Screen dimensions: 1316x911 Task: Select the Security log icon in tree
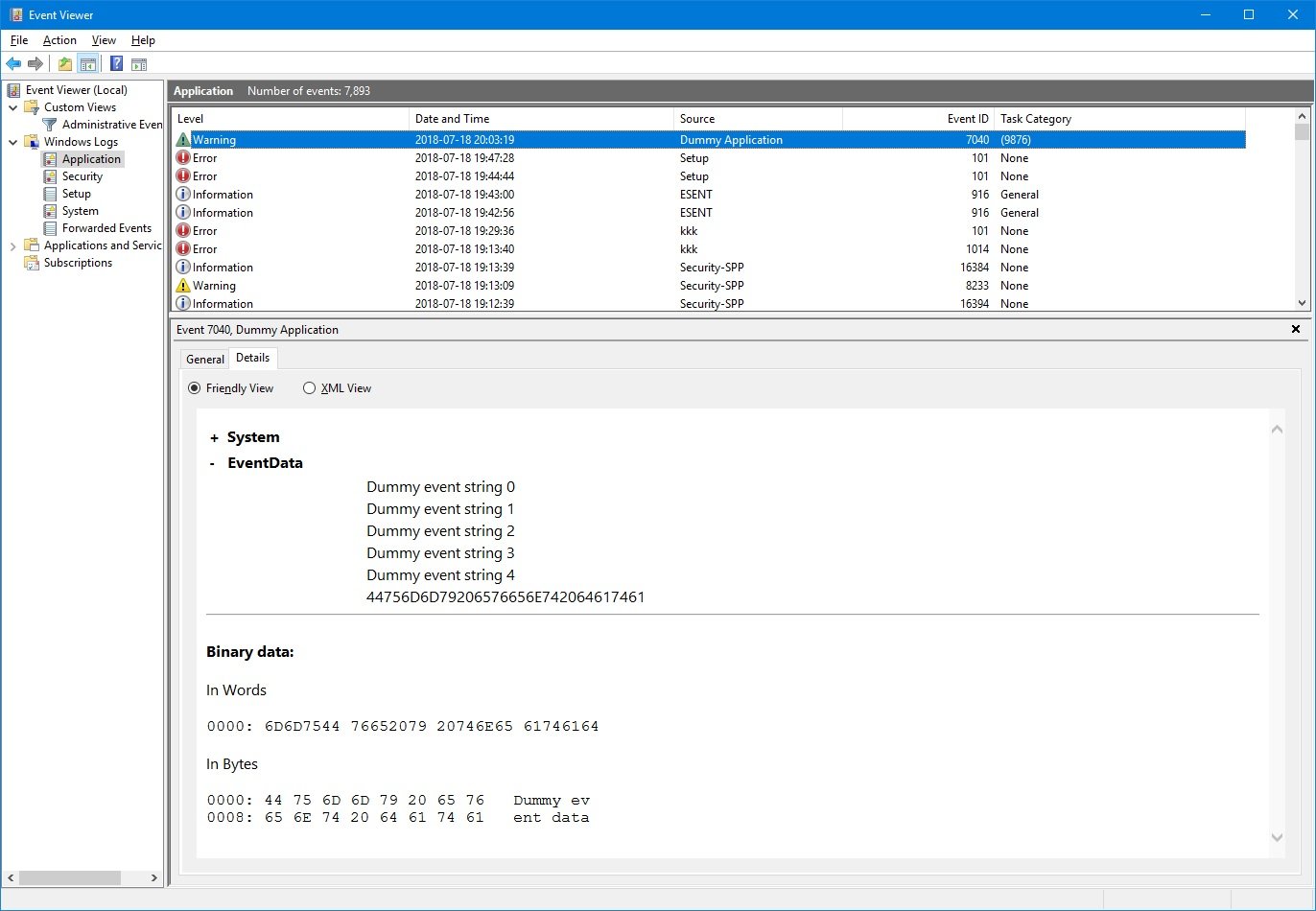(51, 176)
